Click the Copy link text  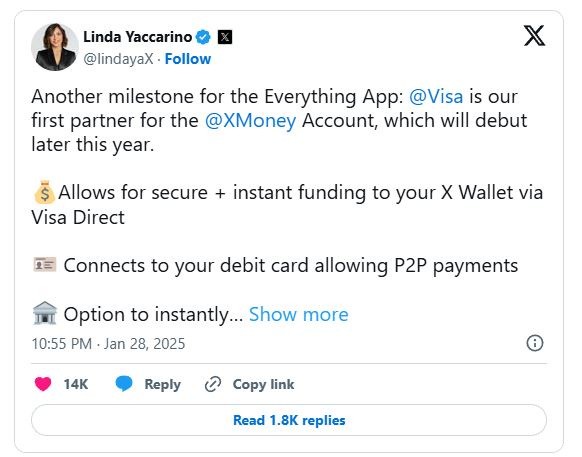click(x=263, y=385)
